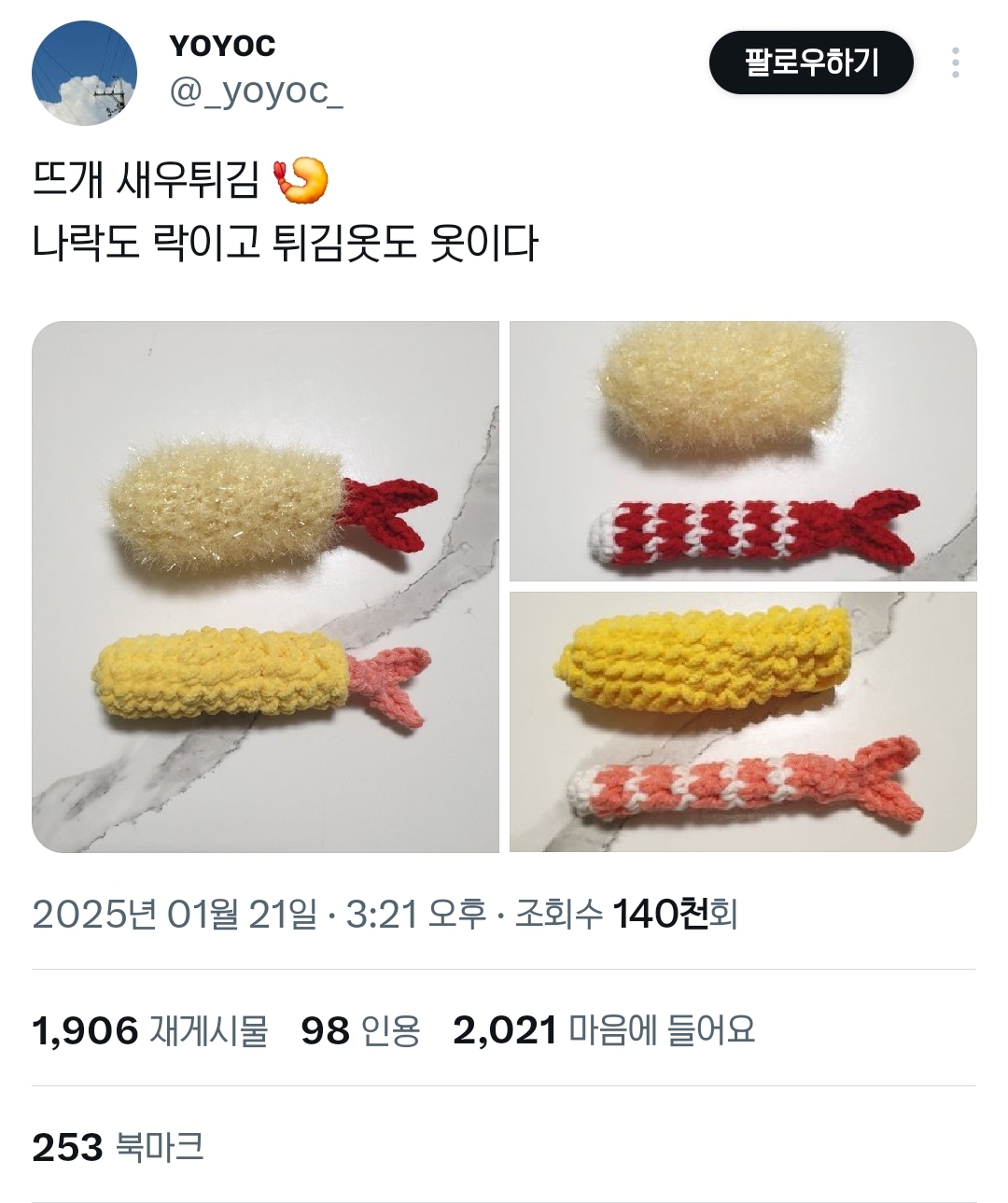View the 140천회 view count
1008x1203 pixels.
point(676,914)
